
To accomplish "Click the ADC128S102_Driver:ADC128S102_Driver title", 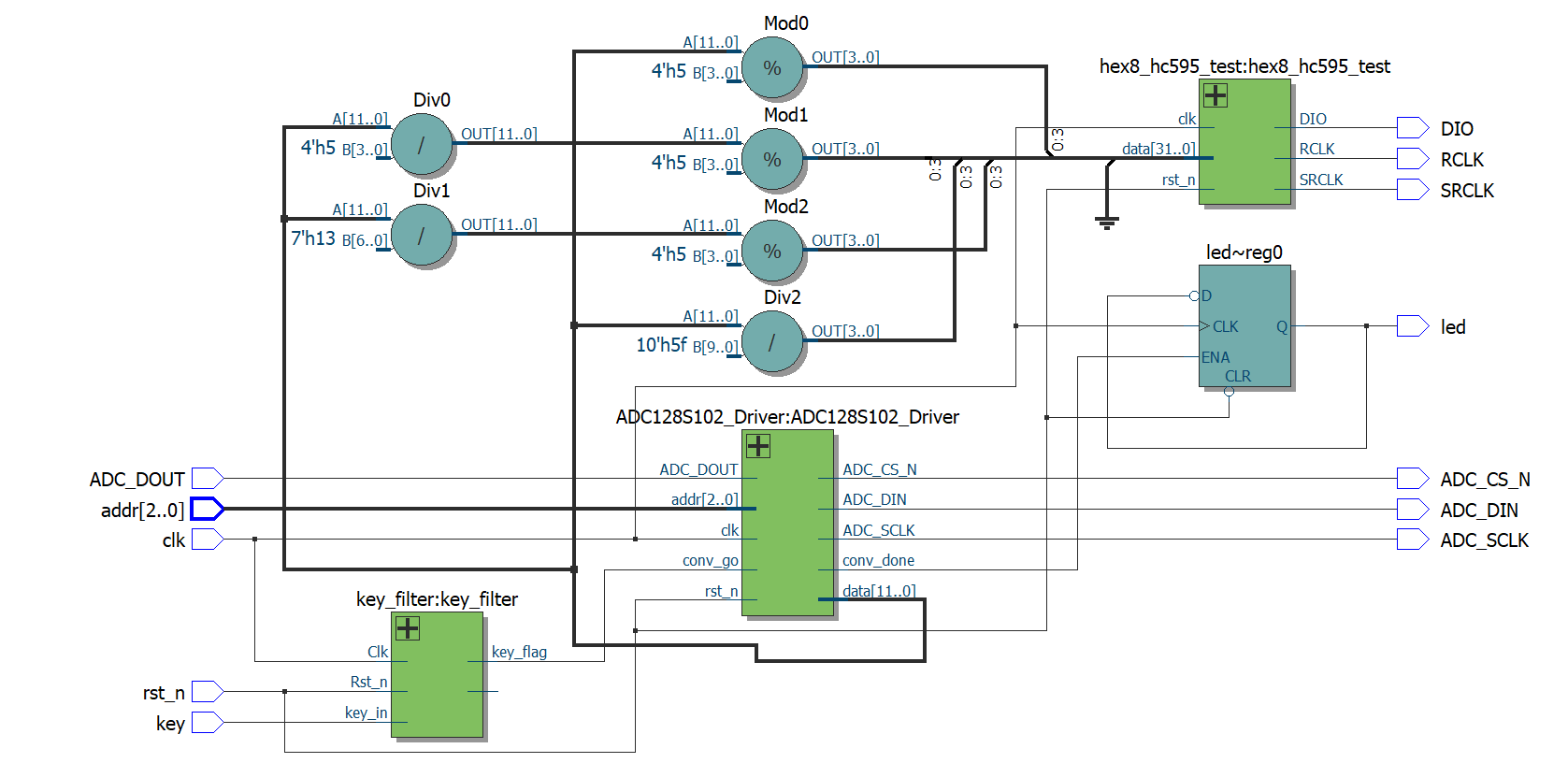I will [x=787, y=417].
